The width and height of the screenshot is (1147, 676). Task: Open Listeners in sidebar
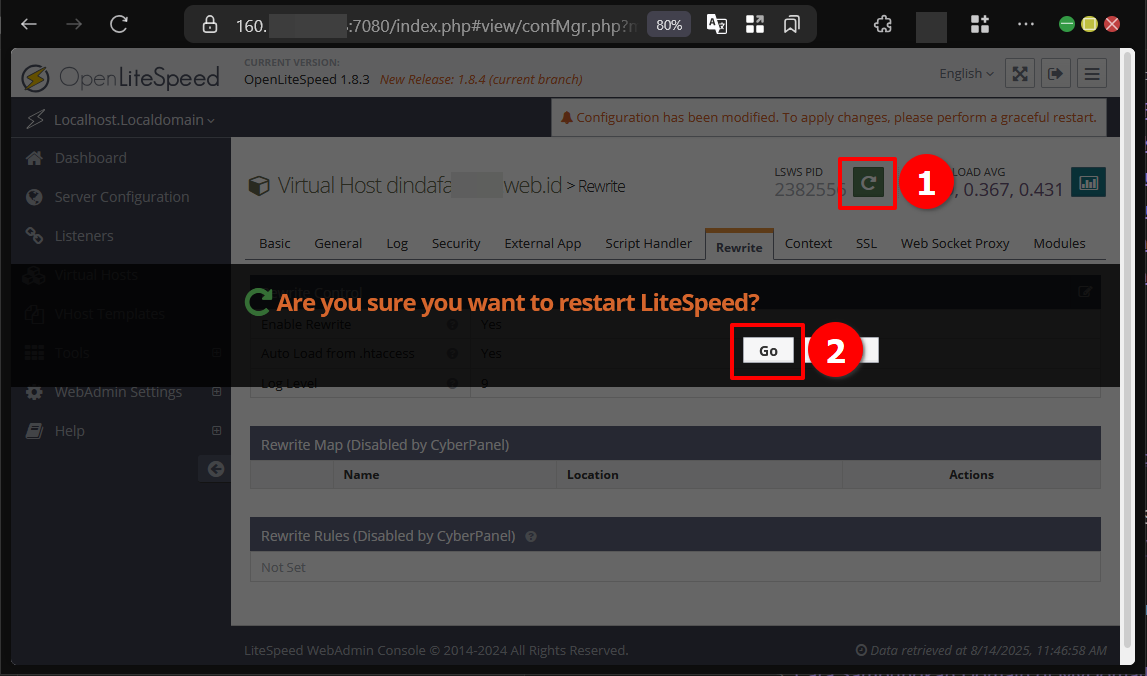[x=83, y=236]
